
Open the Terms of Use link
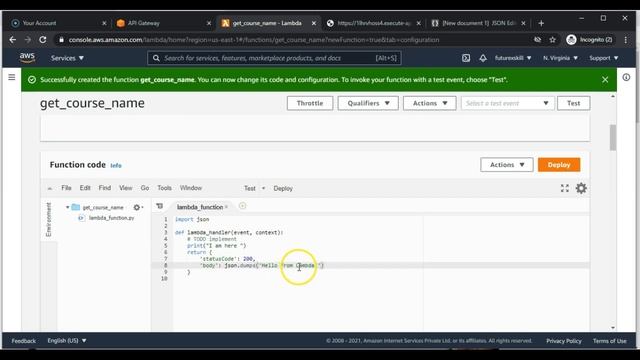[x=609, y=340]
